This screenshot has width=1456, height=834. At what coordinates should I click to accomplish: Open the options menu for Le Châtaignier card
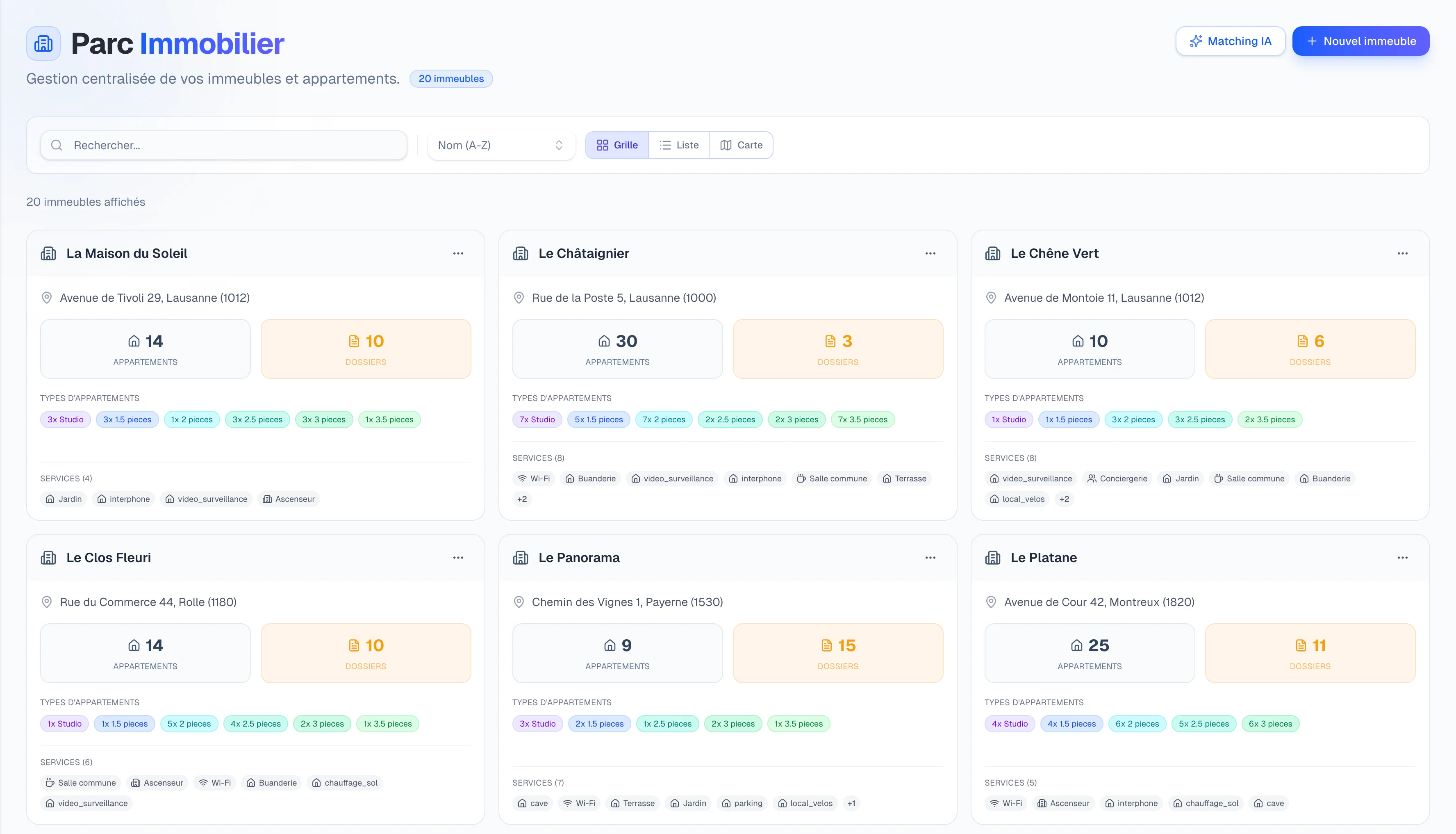(930, 253)
